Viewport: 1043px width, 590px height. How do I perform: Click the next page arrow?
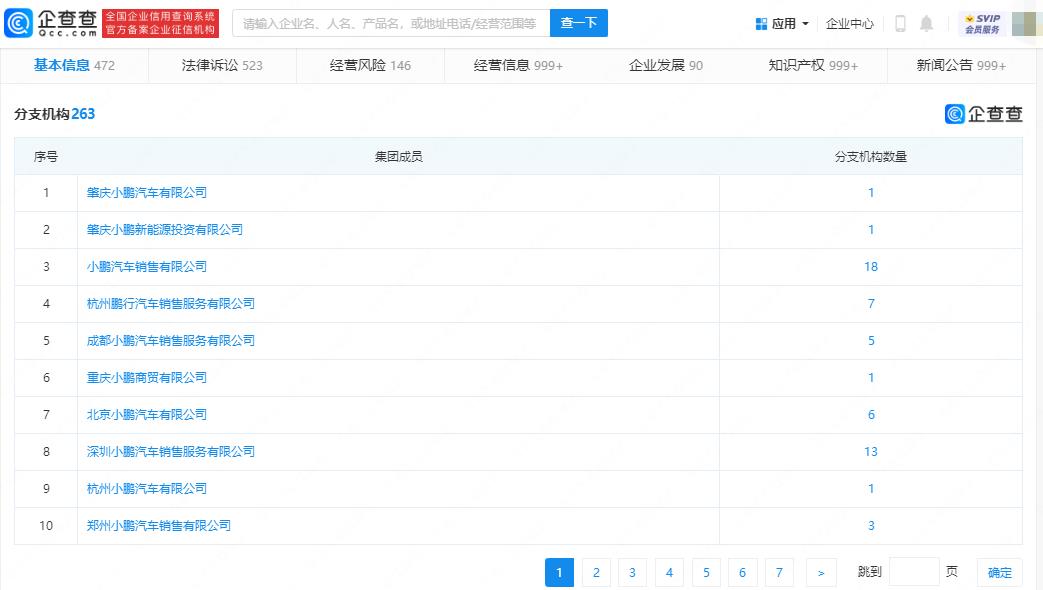point(821,572)
